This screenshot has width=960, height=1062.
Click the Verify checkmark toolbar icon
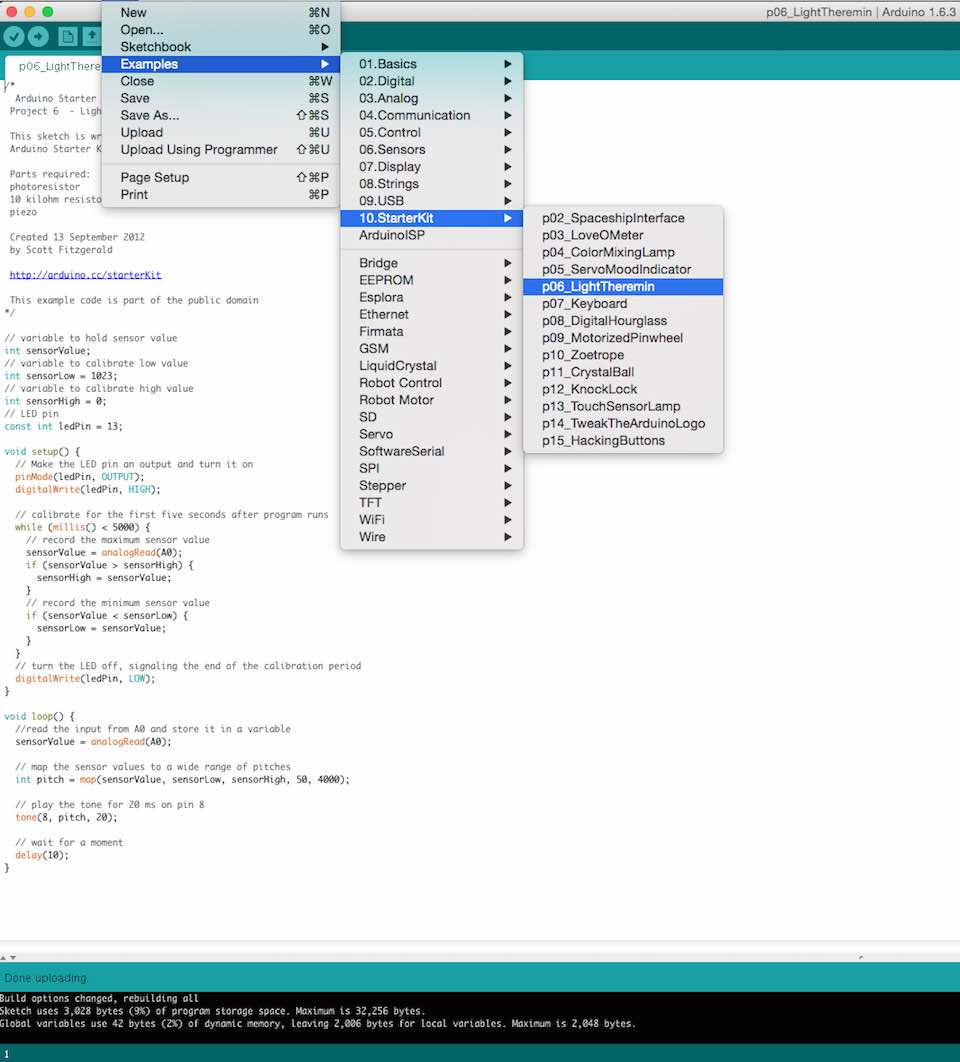[14, 37]
